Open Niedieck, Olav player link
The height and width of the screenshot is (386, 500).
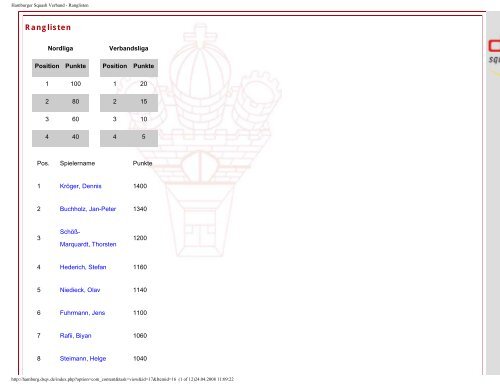[80, 290]
